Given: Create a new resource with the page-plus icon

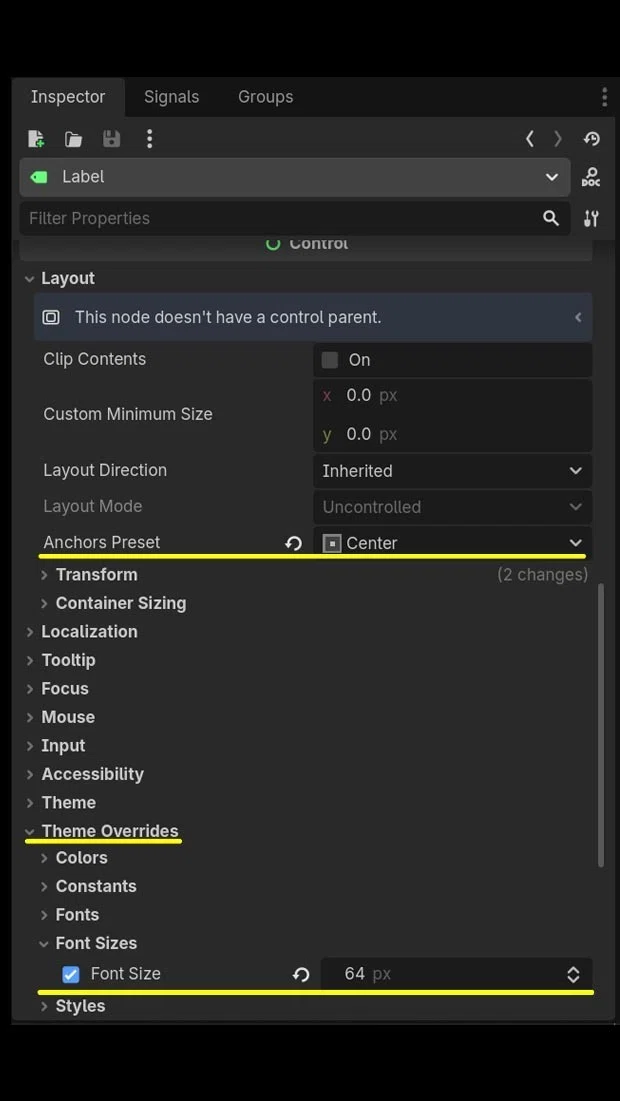Looking at the screenshot, I should point(36,138).
